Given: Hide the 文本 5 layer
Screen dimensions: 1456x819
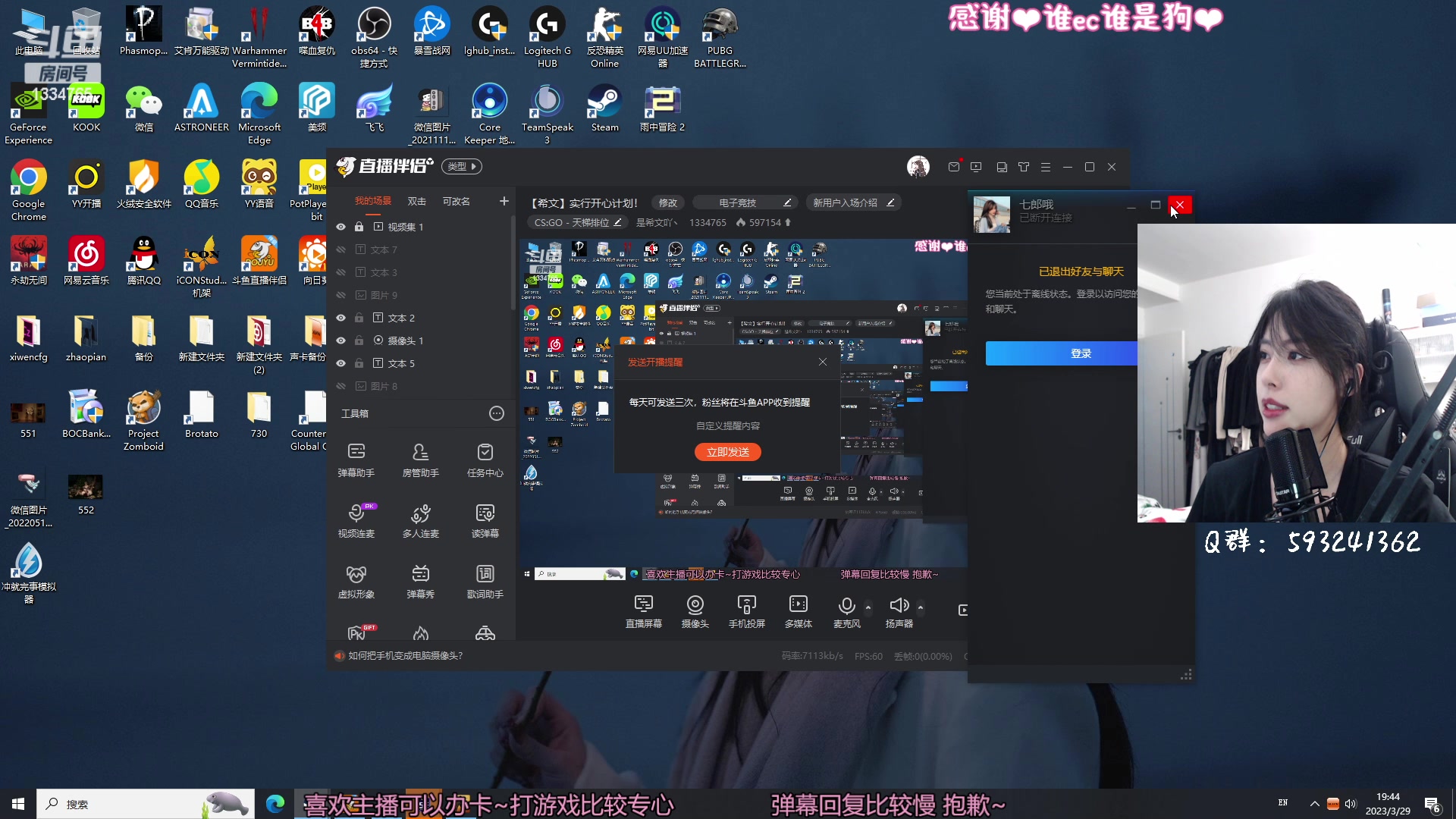Looking at the screenshot, I should pyautogui.click(x=340, y=363).
